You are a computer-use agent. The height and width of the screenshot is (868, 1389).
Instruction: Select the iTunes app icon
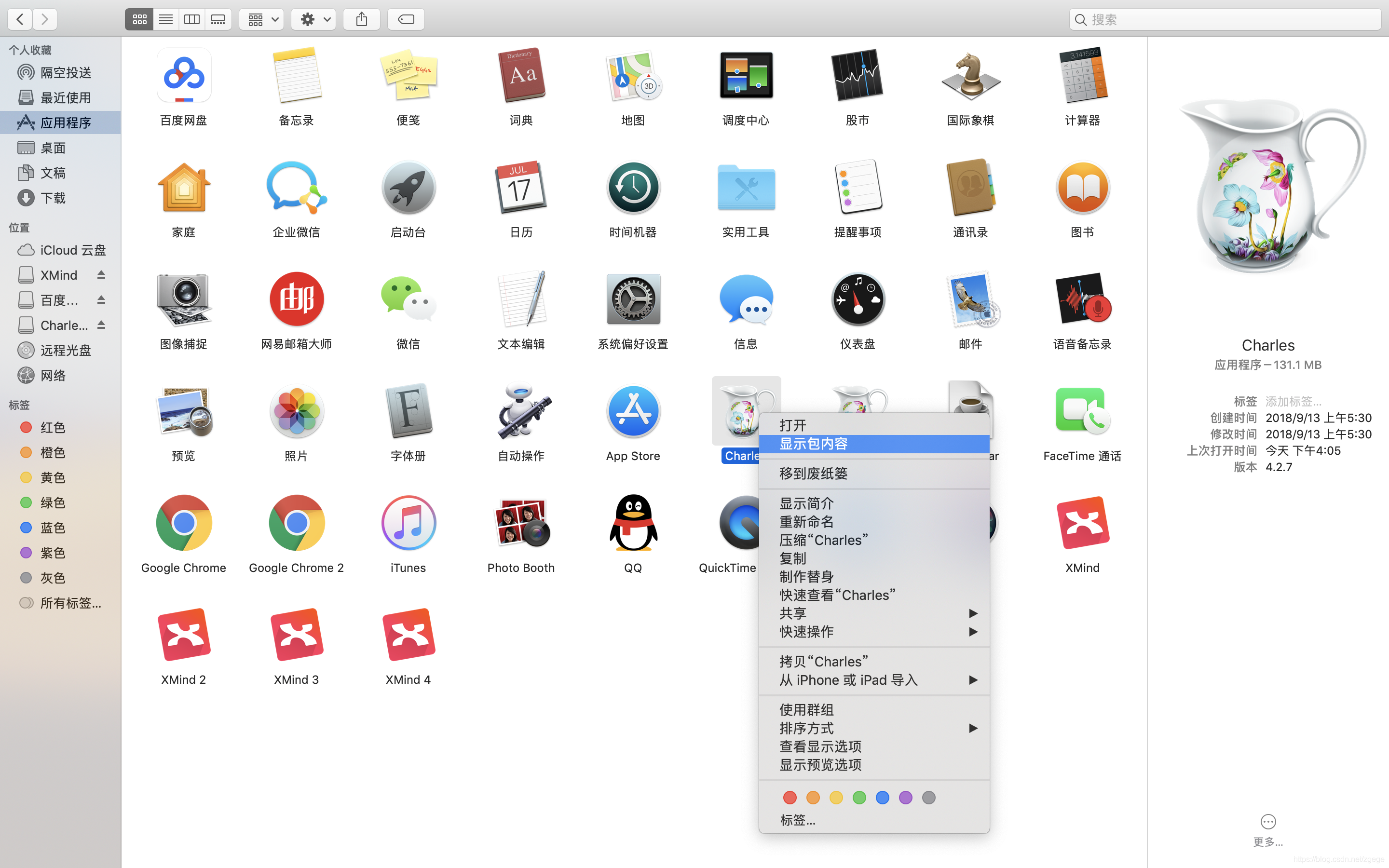pos(408,523)
